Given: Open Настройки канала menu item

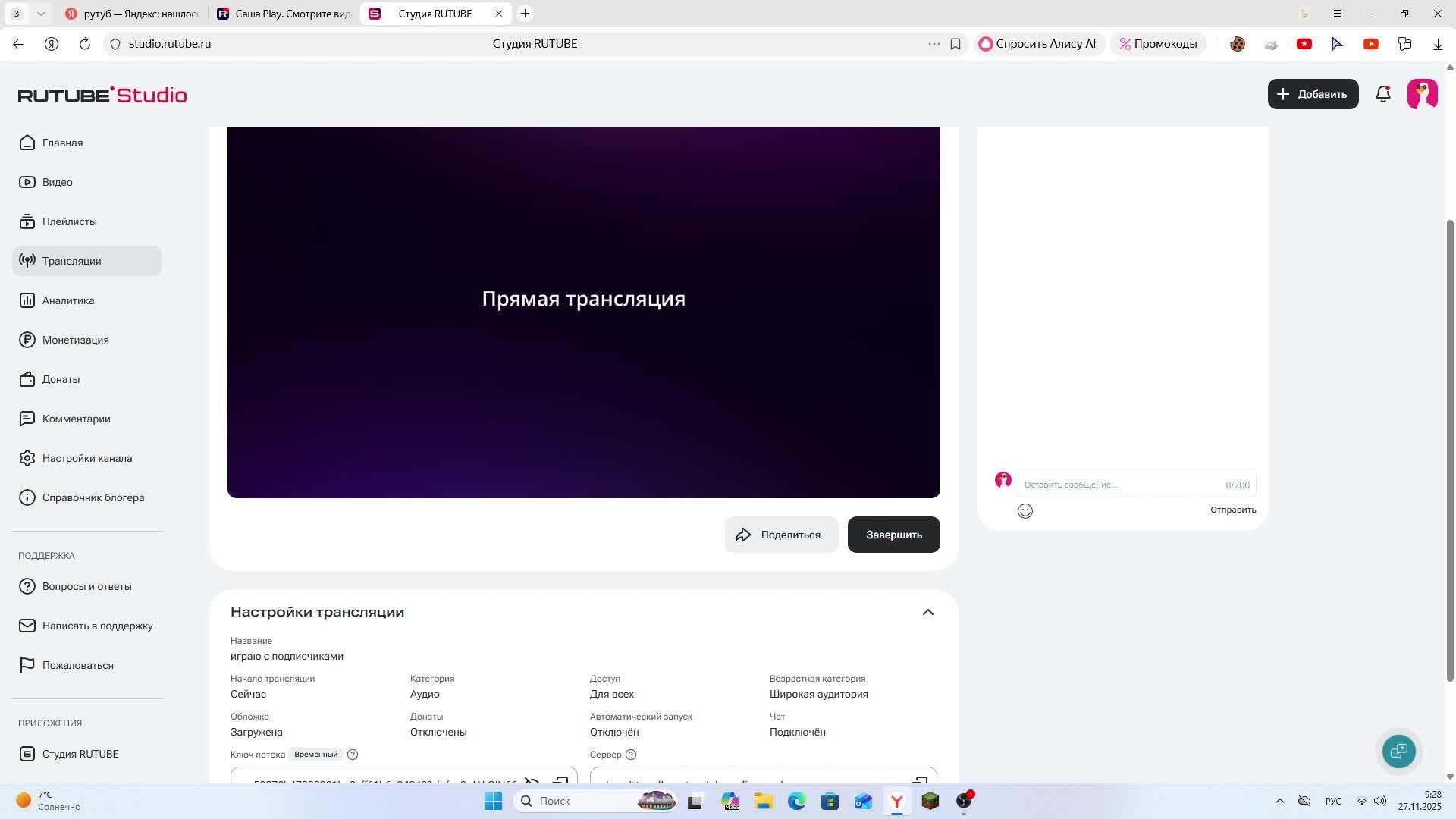Looking at the screenshot, I should pyautogui.click(x=86, y=458).
